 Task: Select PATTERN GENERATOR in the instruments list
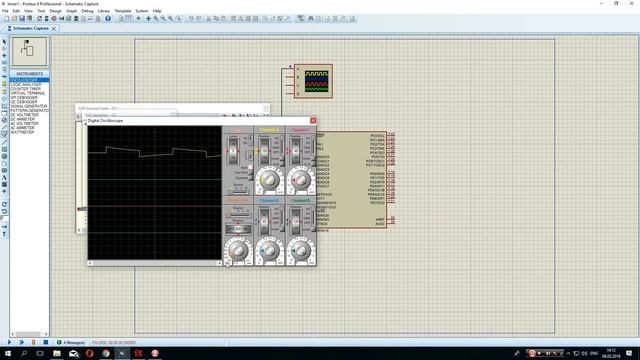coord(29,111)
